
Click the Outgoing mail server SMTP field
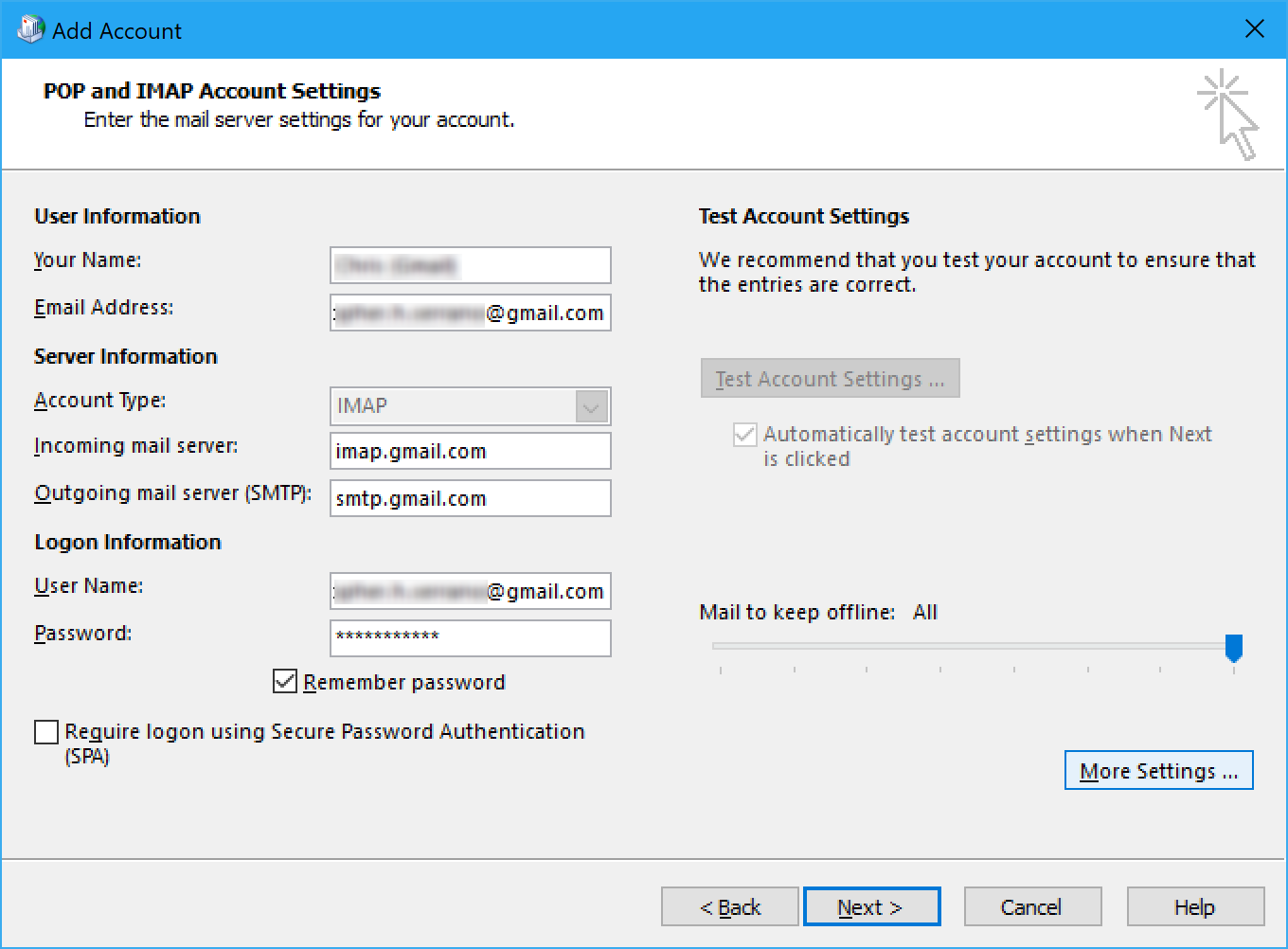(x=470, y=498)
